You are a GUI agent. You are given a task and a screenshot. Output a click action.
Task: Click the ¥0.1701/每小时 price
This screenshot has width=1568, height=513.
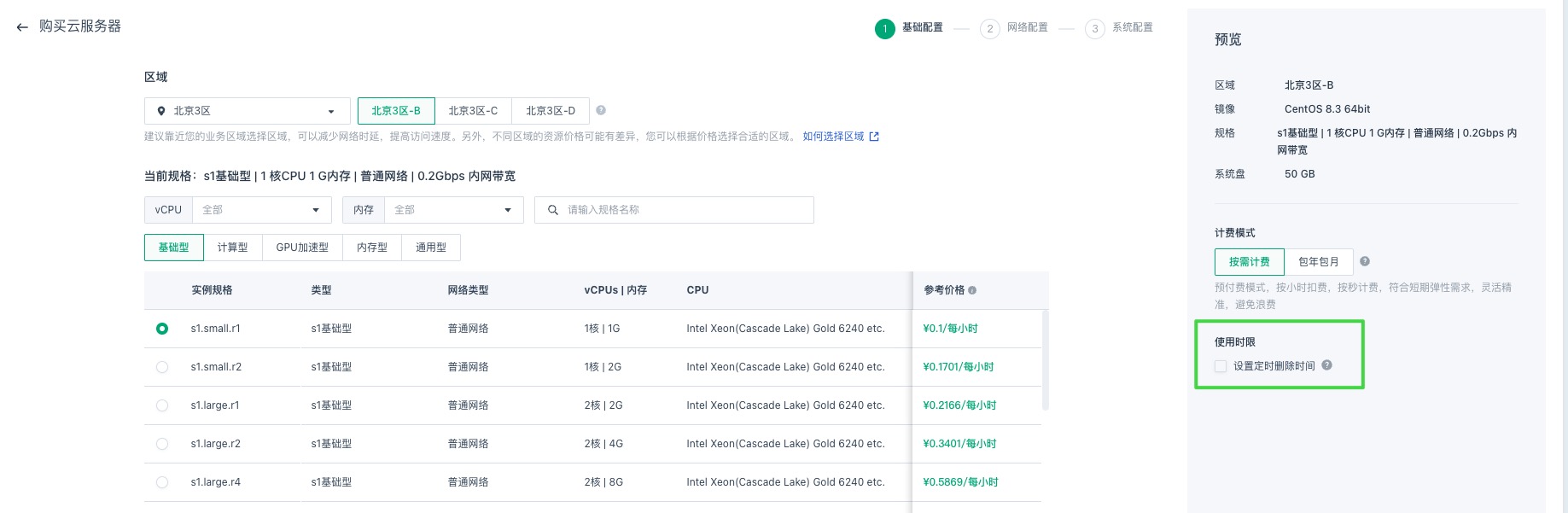point(959,367)
